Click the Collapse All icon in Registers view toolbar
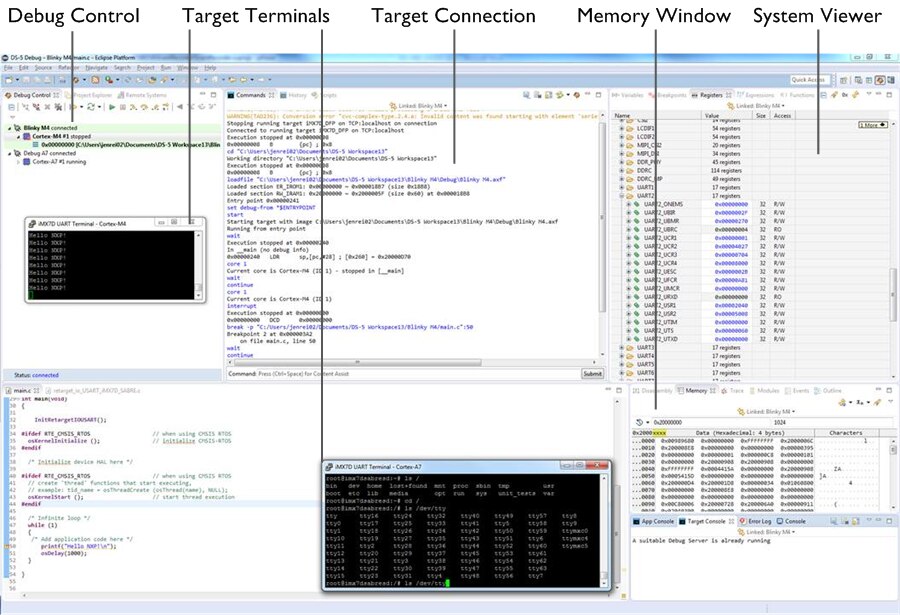 coord(823,95)
